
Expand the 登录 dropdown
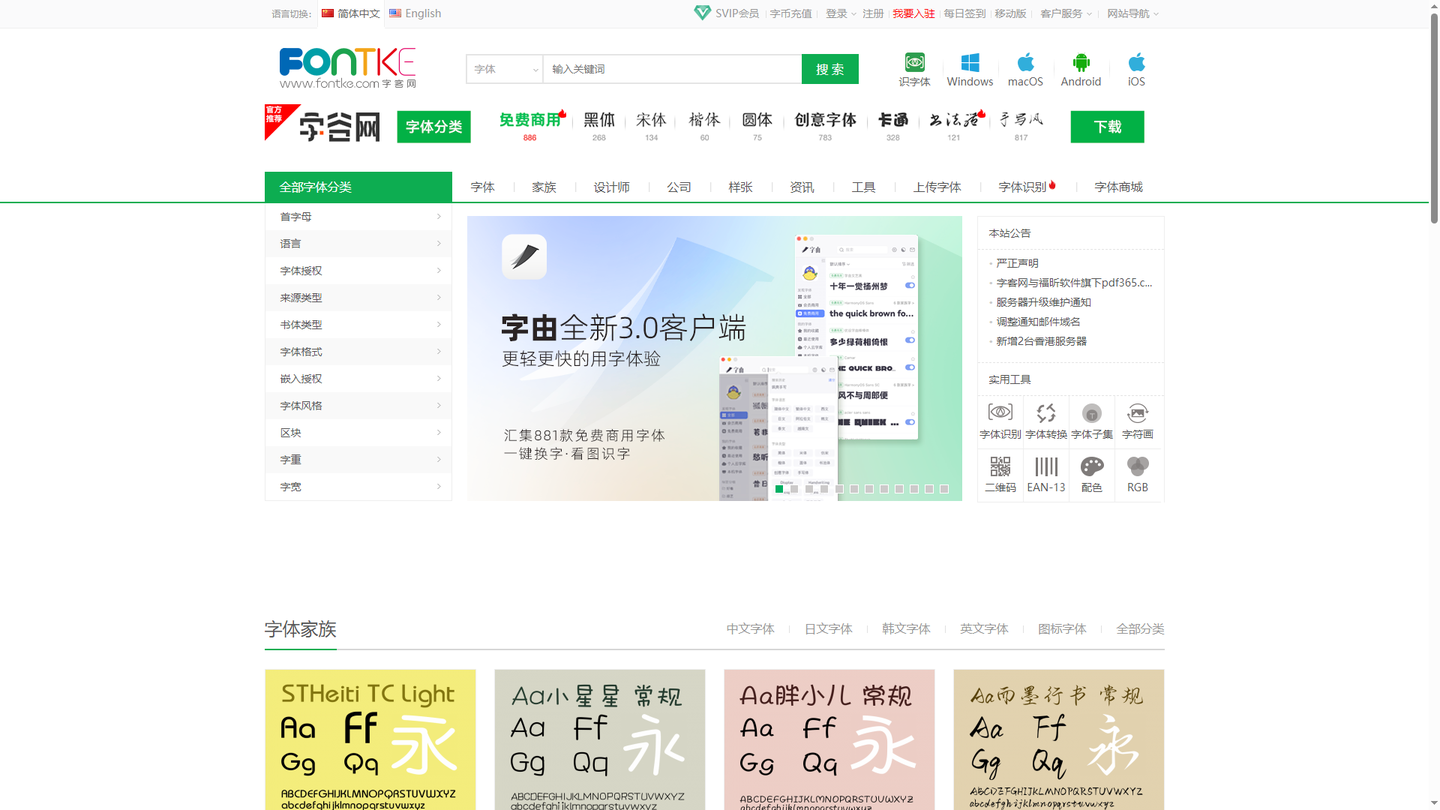(x=840, y=13)
